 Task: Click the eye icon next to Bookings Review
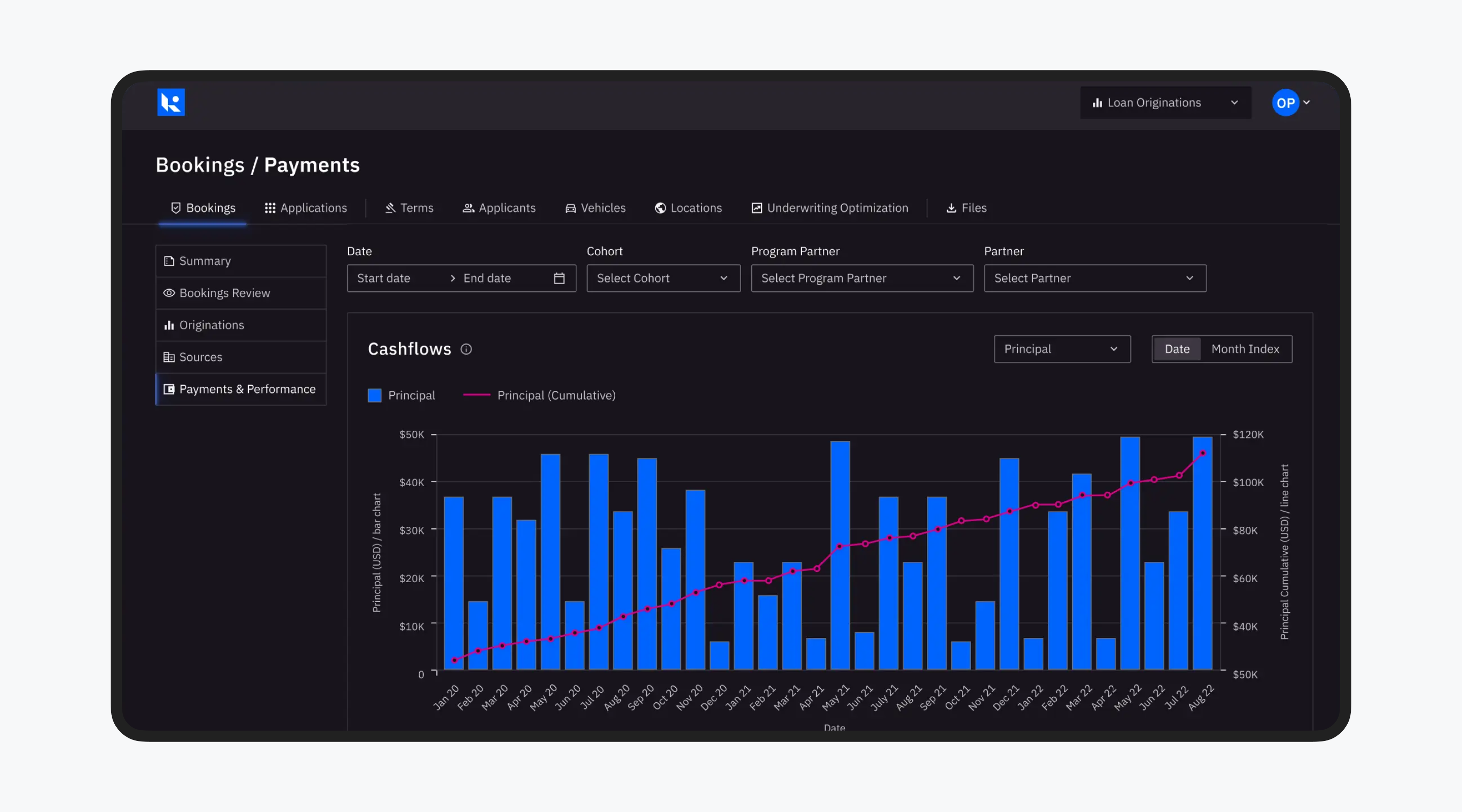169,293
